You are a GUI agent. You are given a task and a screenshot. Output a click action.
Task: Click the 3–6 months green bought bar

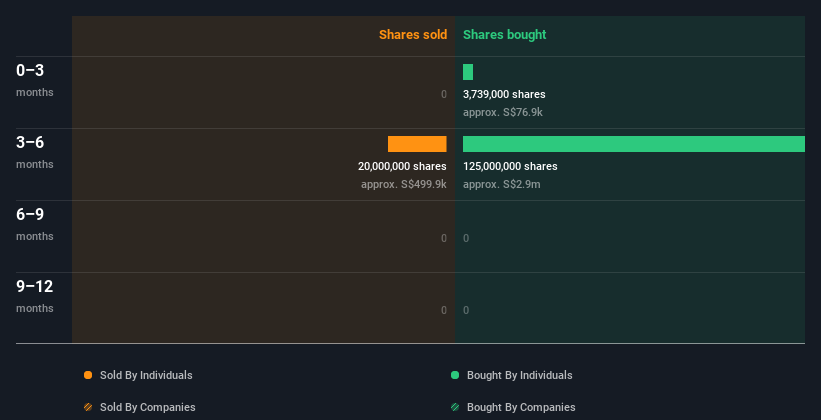click(x=634, y=144)
